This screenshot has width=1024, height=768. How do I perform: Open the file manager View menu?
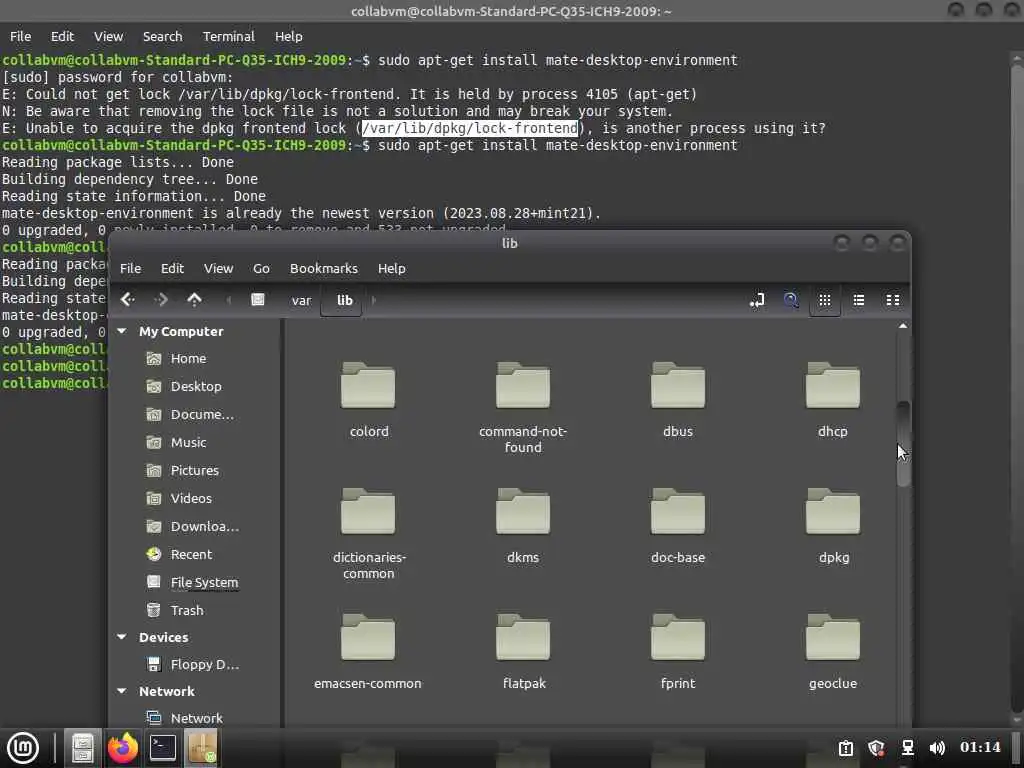(x=218, y=268)
